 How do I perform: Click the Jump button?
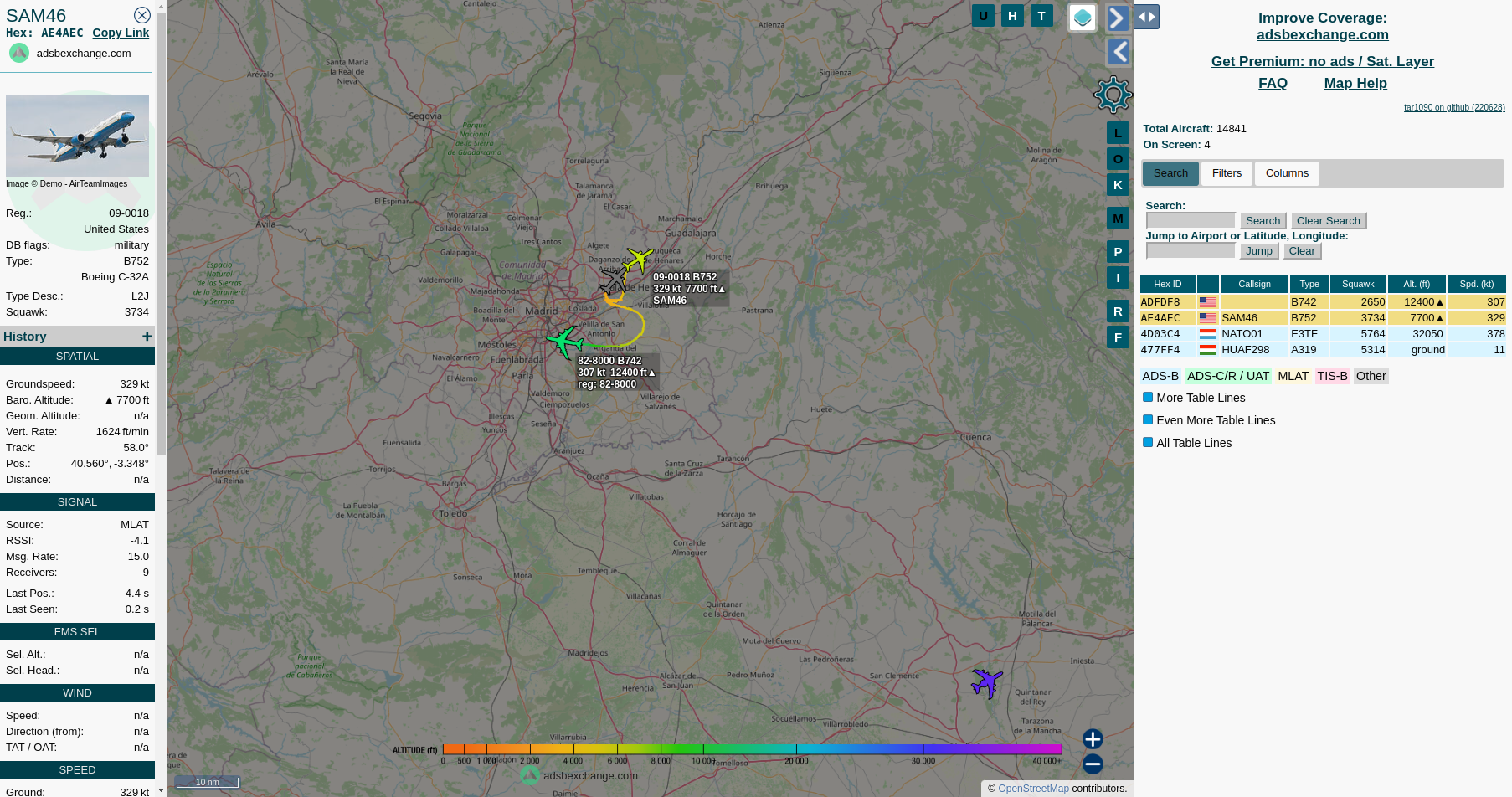coord(1258,251)
